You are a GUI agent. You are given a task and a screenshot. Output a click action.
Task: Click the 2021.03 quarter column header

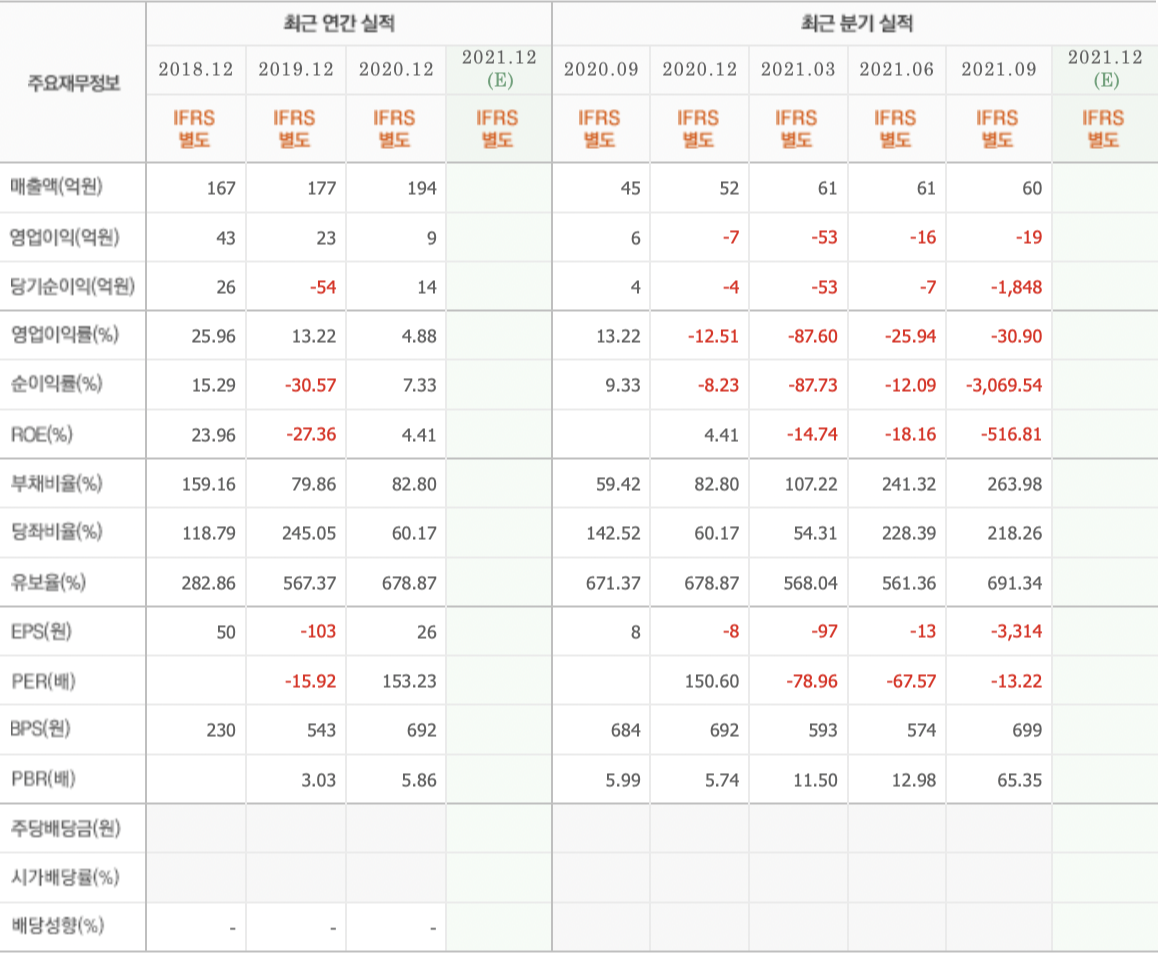coord(798,70)
